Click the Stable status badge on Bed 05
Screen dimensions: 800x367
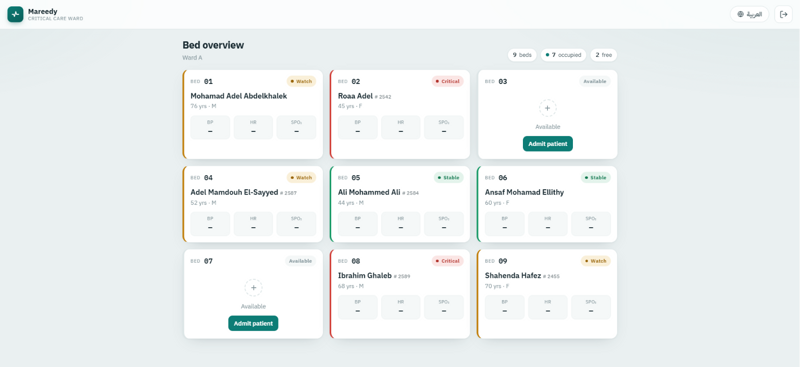point(449,178)
